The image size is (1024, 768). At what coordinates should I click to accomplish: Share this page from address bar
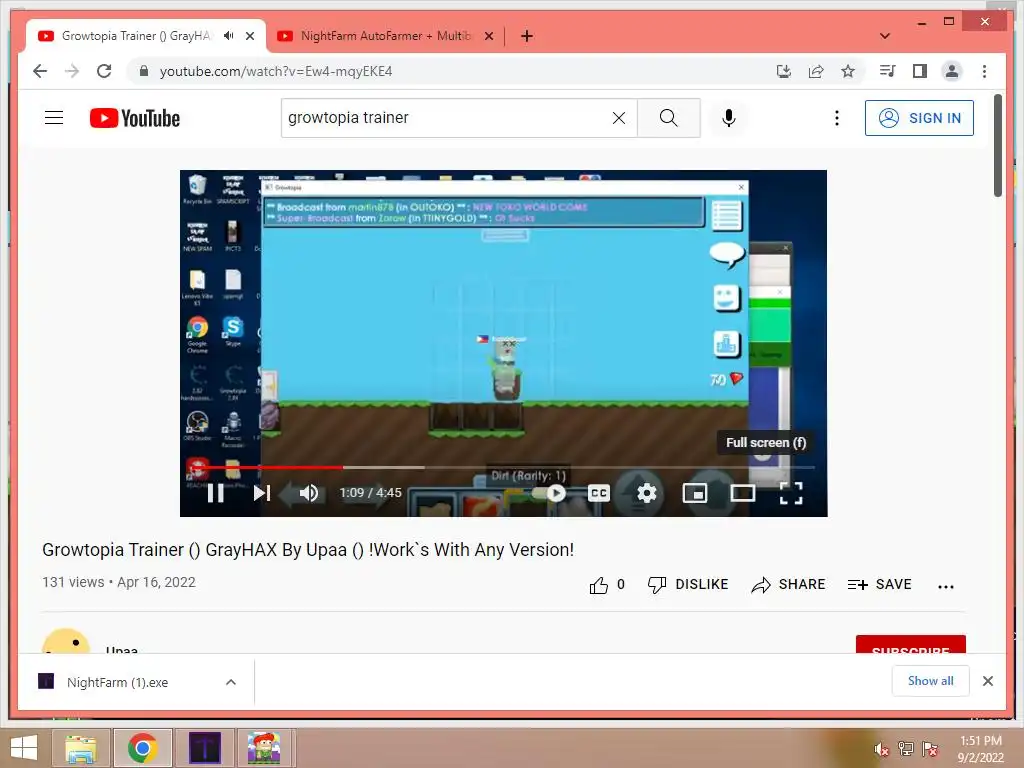click(x=816, y=71)
